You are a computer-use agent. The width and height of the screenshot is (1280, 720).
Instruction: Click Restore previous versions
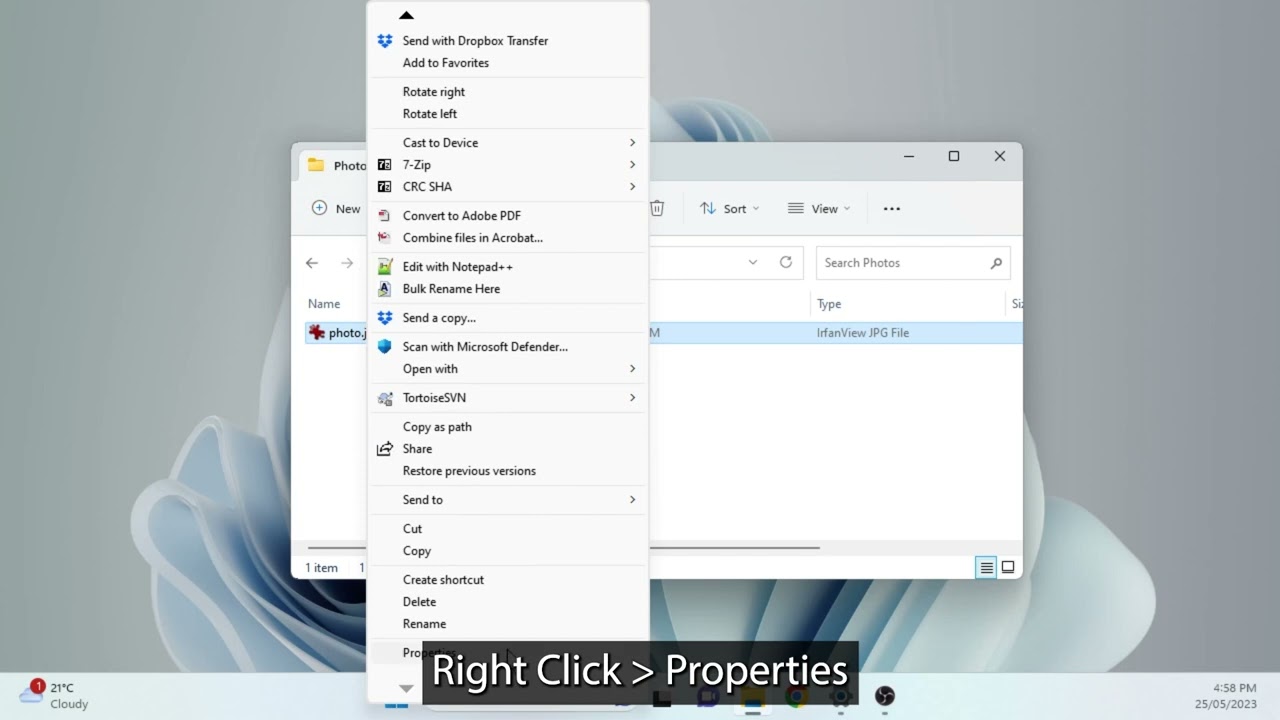click(x=508, y=471)
